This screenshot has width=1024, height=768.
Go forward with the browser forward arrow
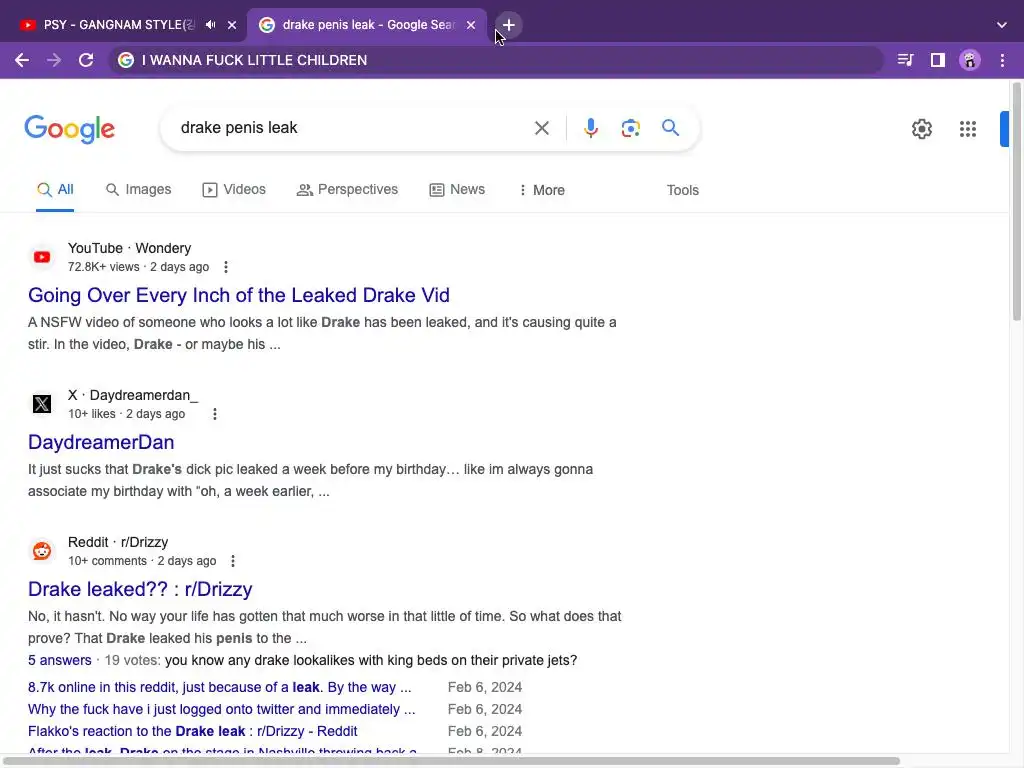click(54, 60)
